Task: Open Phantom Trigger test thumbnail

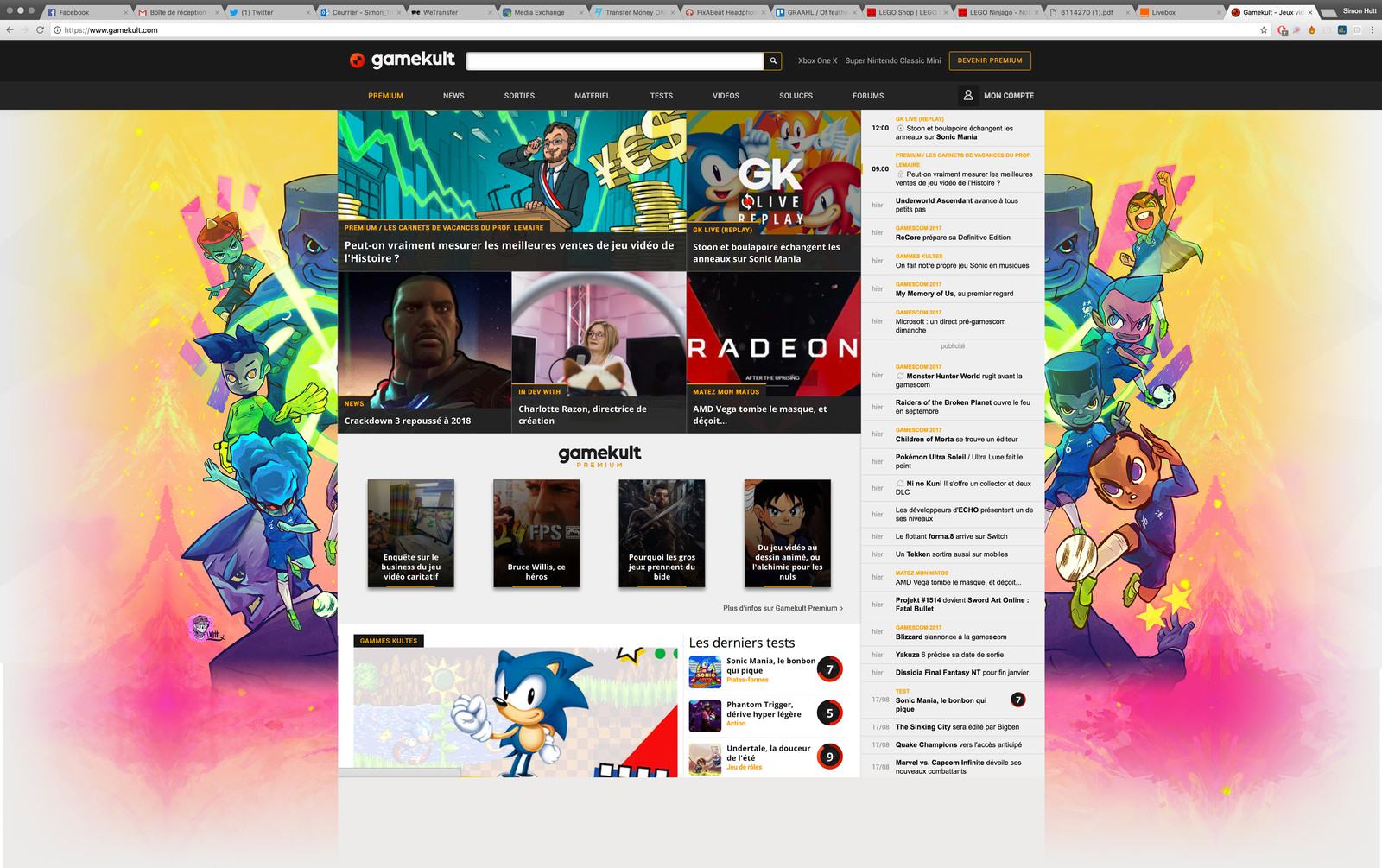Action: (705, 715)
